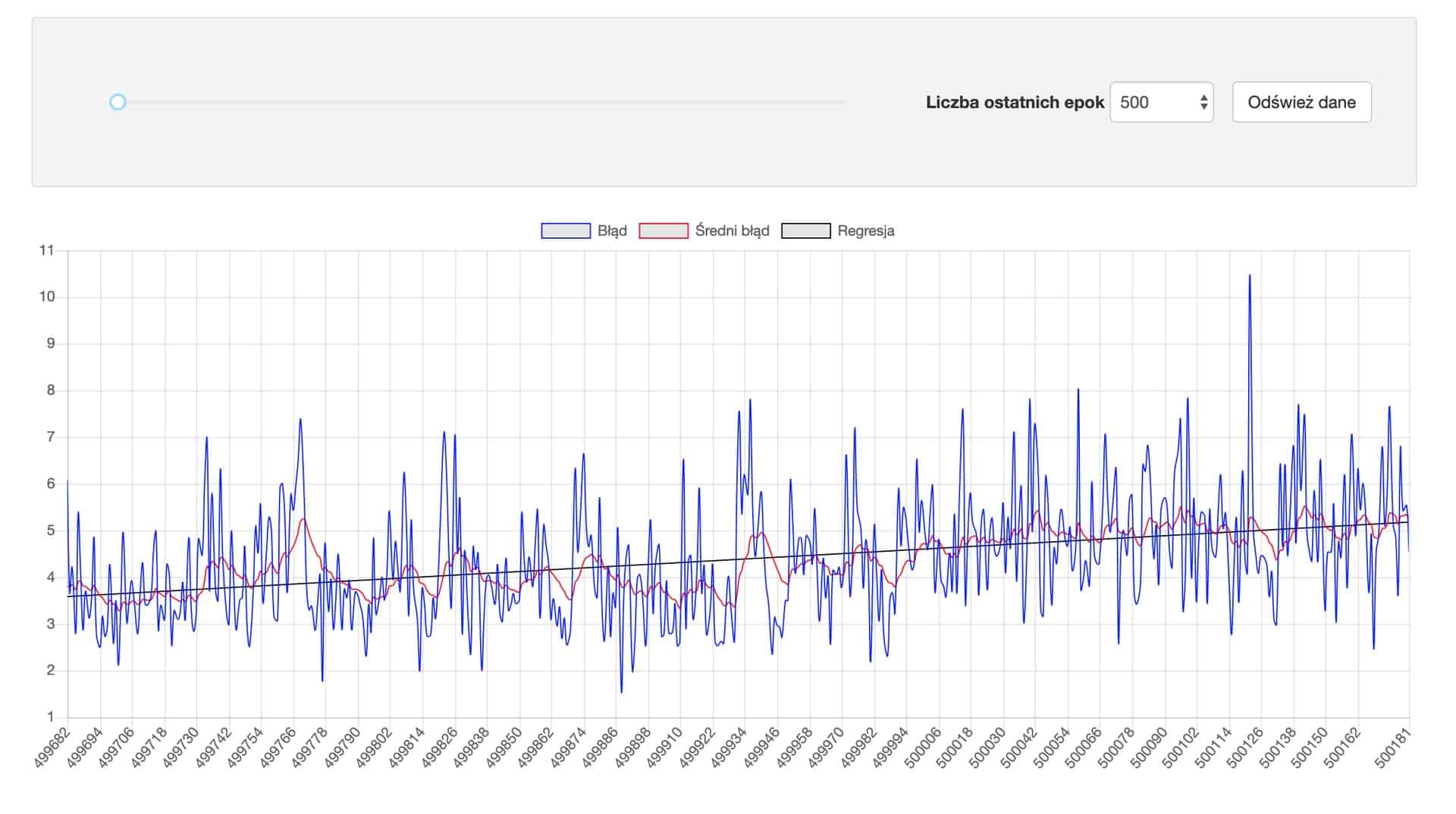Click the middle of the epoch range slider track
Viewport: 1456px width, 814px height.
pyautogui.click(x=482, y=102)
